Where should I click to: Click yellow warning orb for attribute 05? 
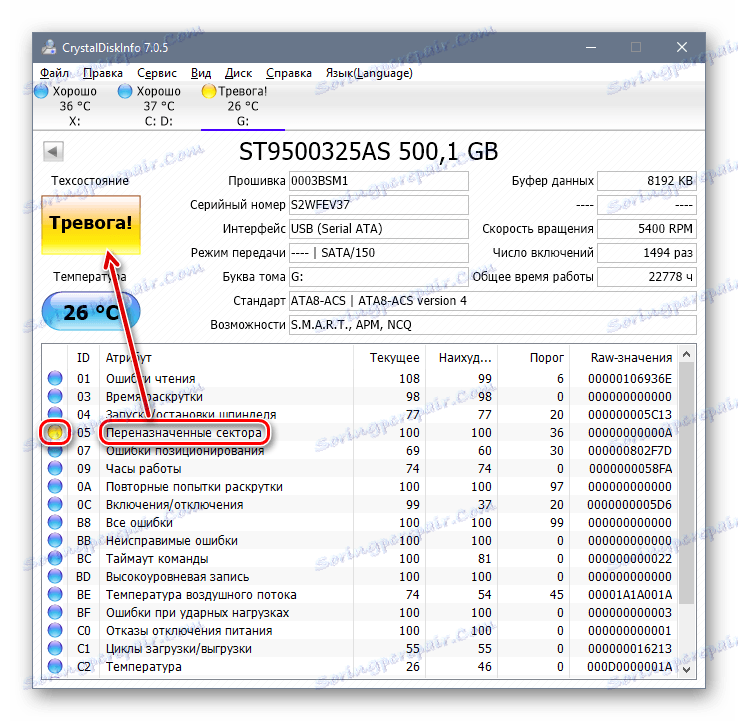pyautogui.click(x=55, y=433)
